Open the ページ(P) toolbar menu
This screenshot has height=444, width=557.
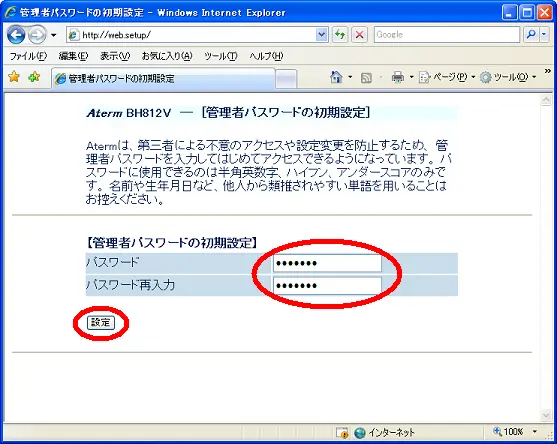coord(447,77)
